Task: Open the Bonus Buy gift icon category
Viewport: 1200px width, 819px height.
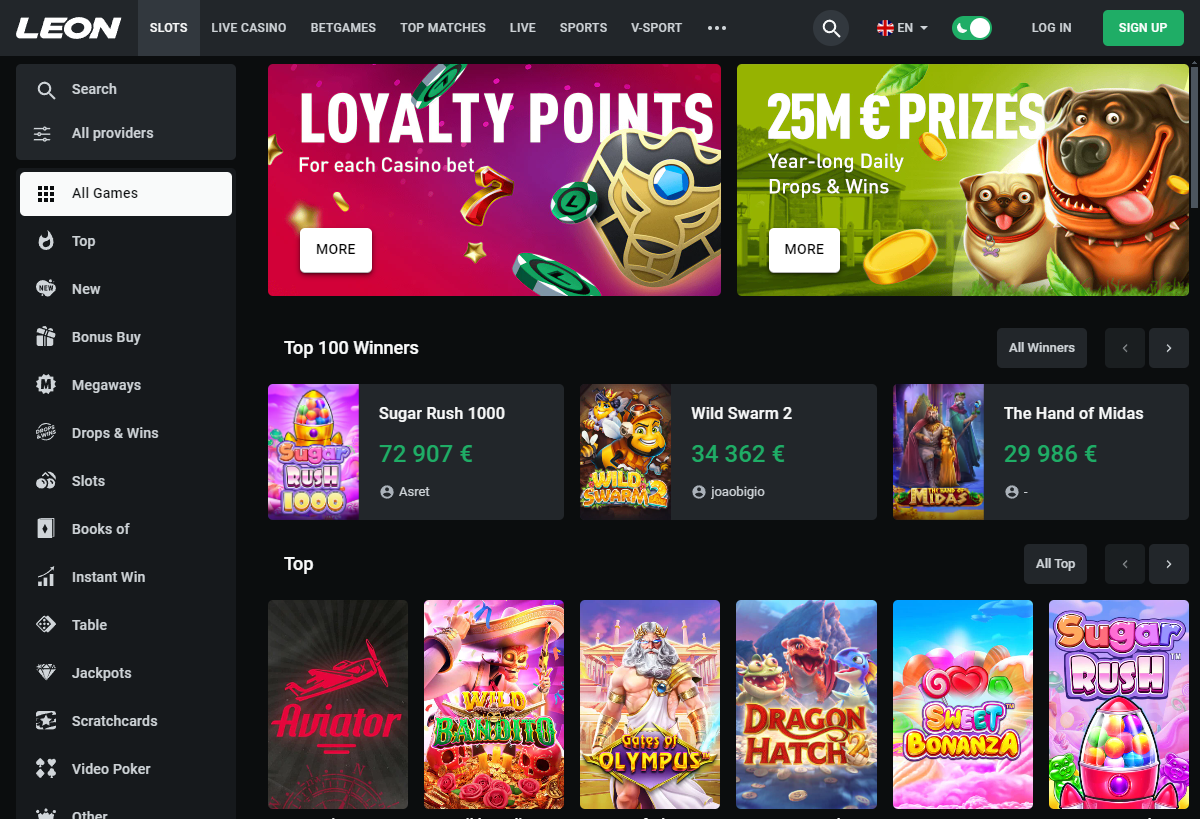Action: coord(45,337)
